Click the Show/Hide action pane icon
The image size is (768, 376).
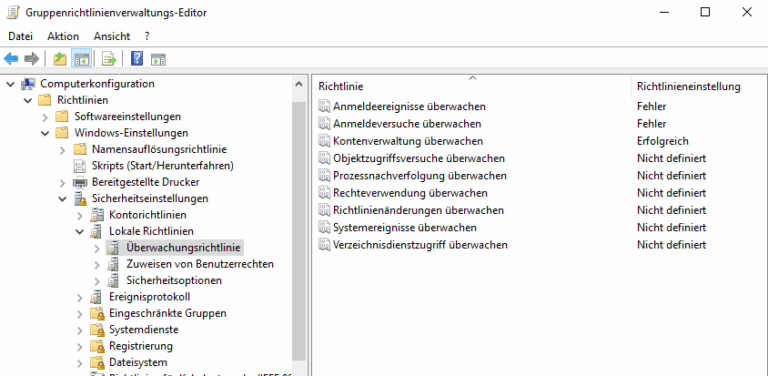tap(158, 59)
